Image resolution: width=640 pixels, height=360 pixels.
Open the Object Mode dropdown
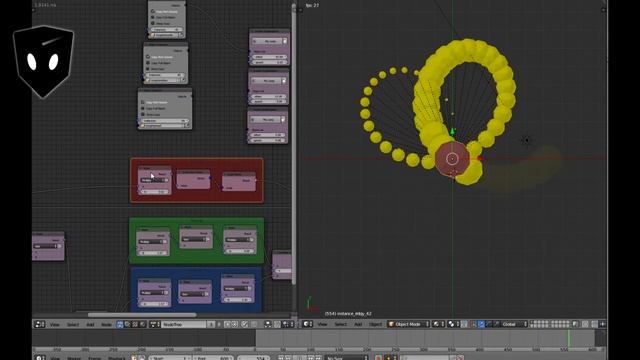tap(409, 324)
